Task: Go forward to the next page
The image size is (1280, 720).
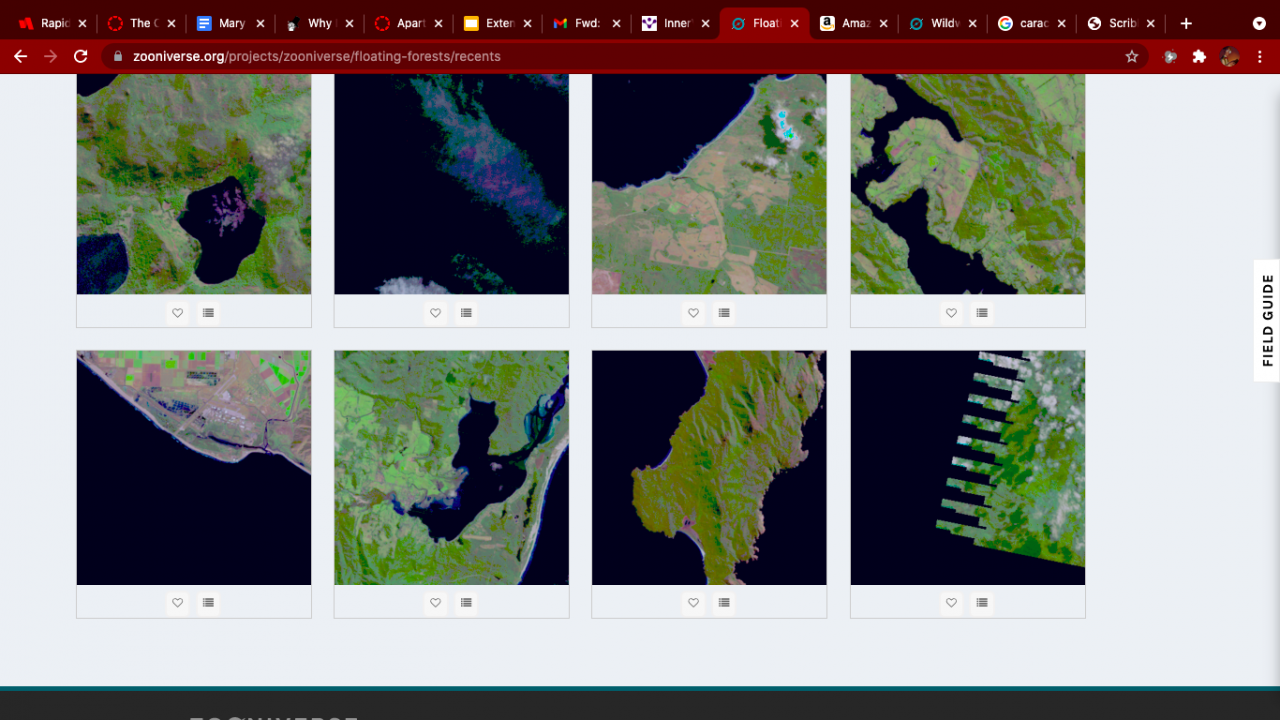Action: pyautogui.click(x=51, y=57)
